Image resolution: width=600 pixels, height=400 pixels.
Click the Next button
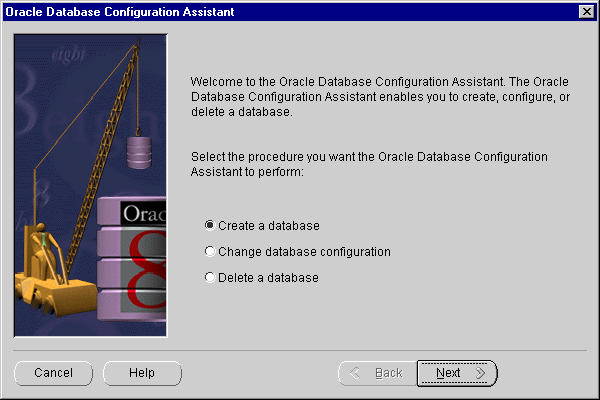457,373
